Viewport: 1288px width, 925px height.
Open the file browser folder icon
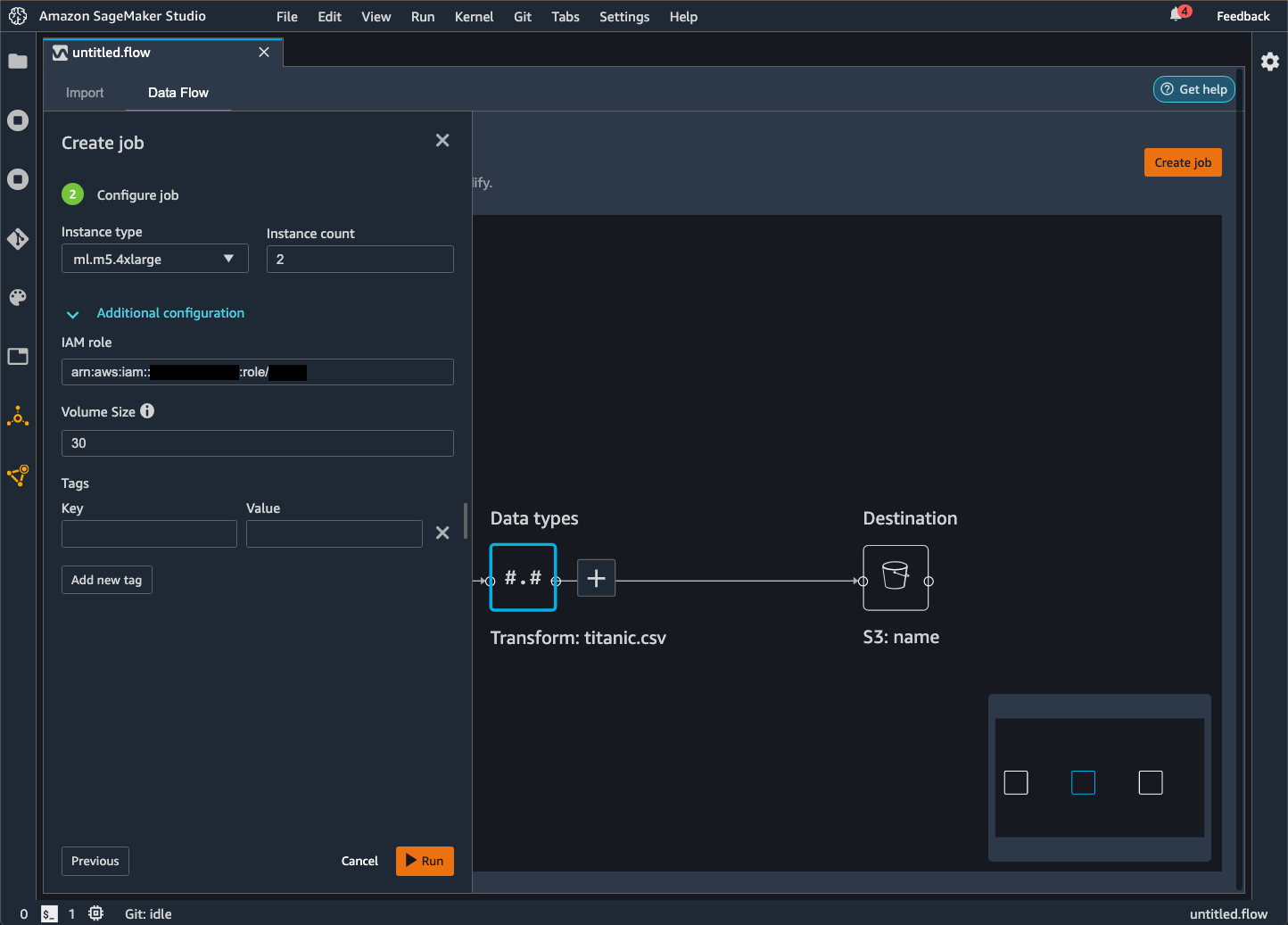click(18, 62)
